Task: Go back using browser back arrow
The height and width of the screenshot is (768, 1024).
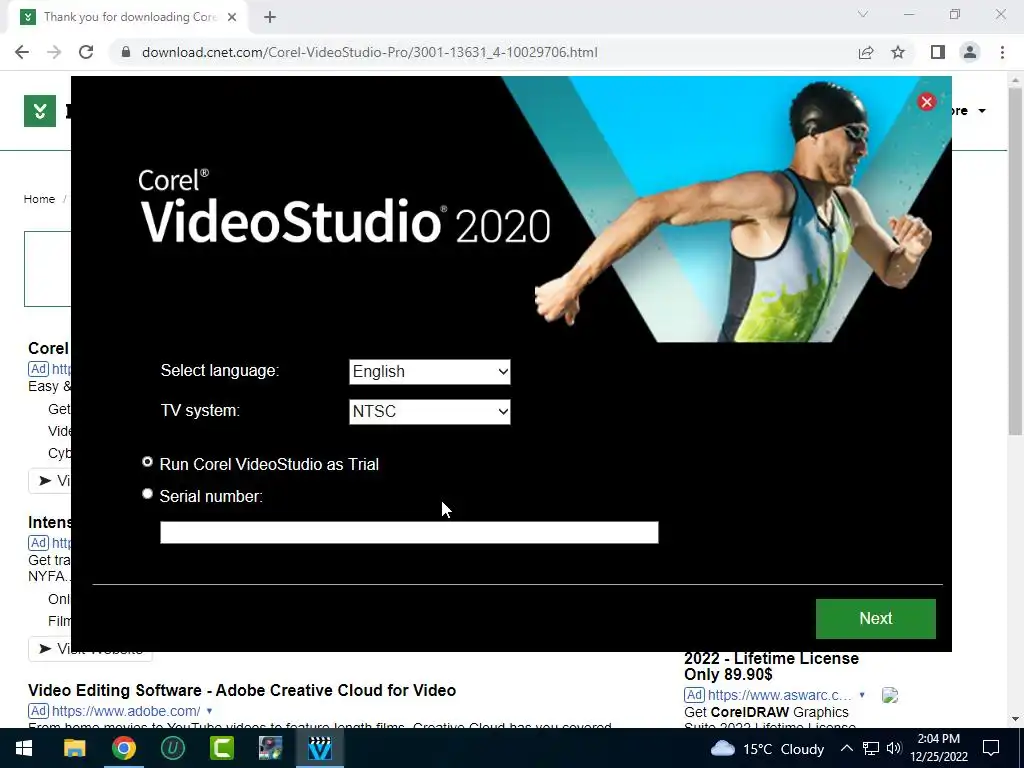Action: pos(22,52)
